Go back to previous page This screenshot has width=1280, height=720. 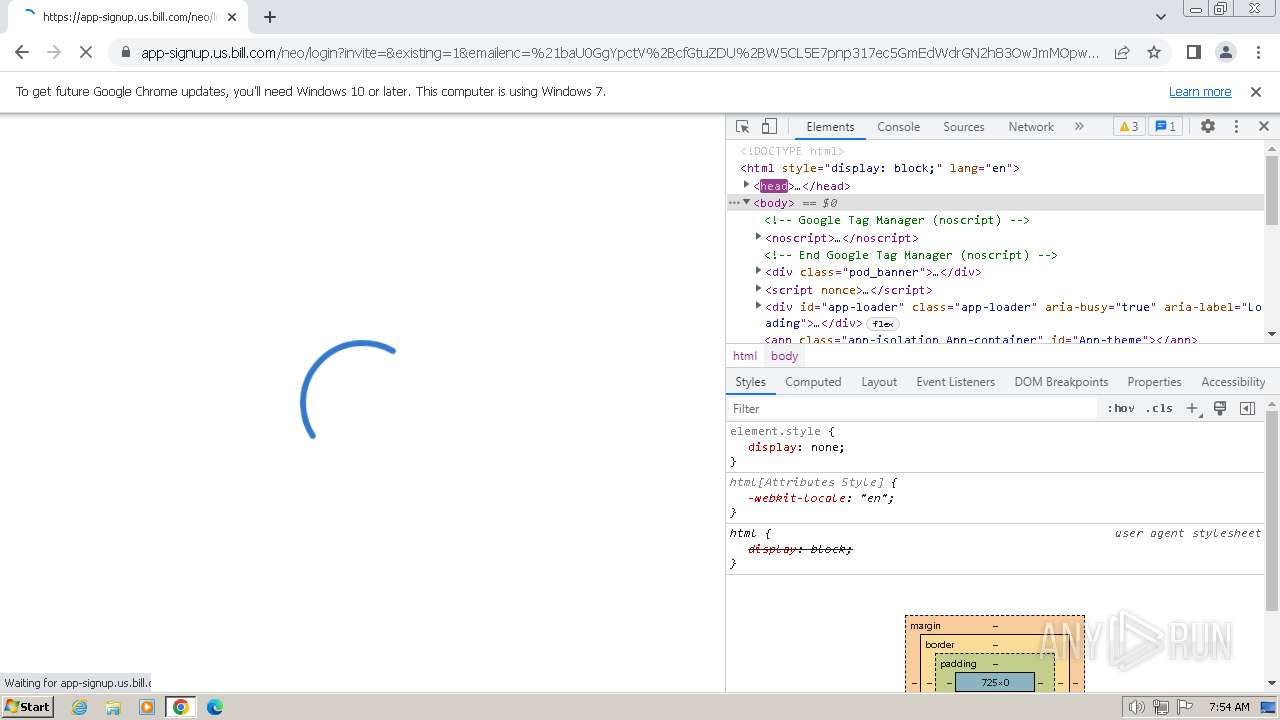[x=22, y=52]
